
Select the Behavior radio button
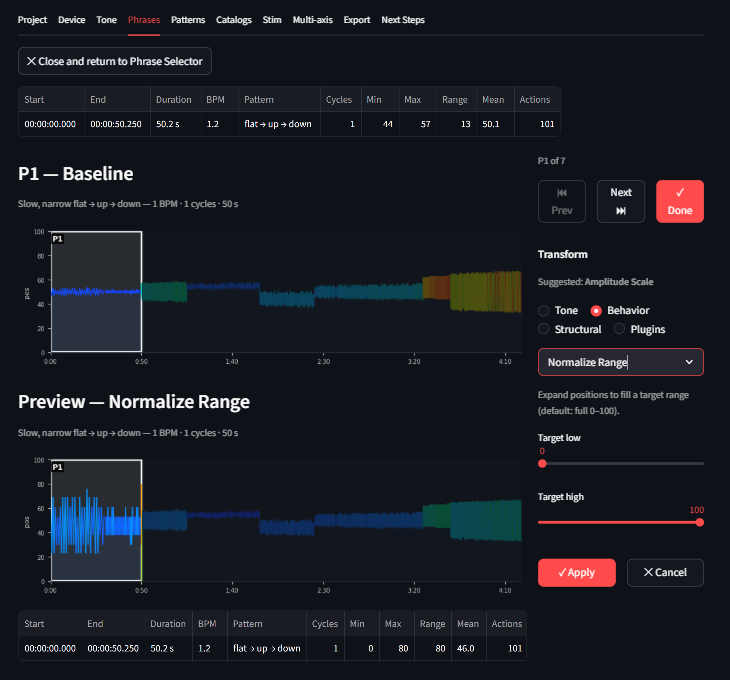pyautogui.click(x=597, y=311)
